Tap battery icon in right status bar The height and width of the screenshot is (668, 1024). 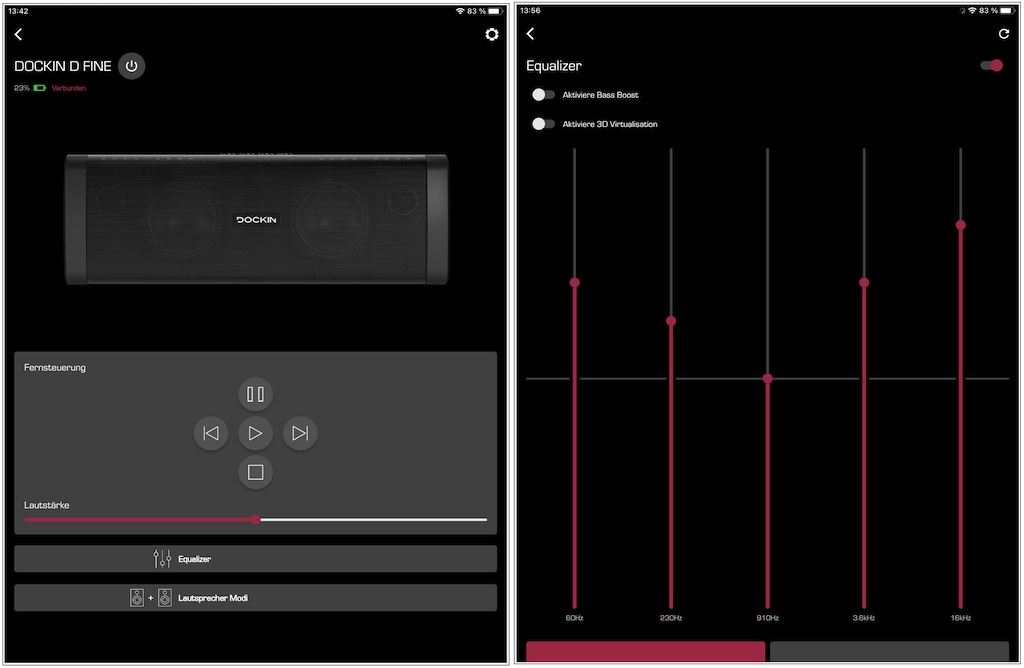[x=1007, y=10]
